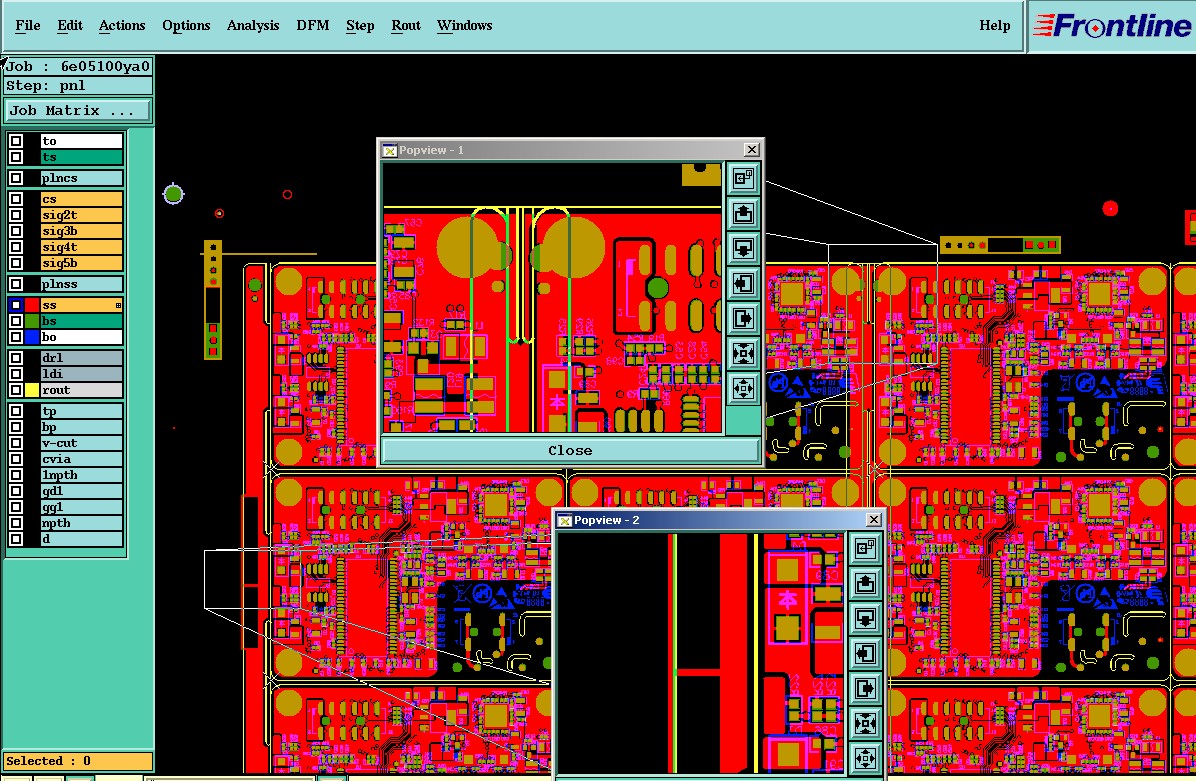This screenshot has width=1196, height=781.
Task: Pan right in Popview 1
Action: click(x=743, y=318)
